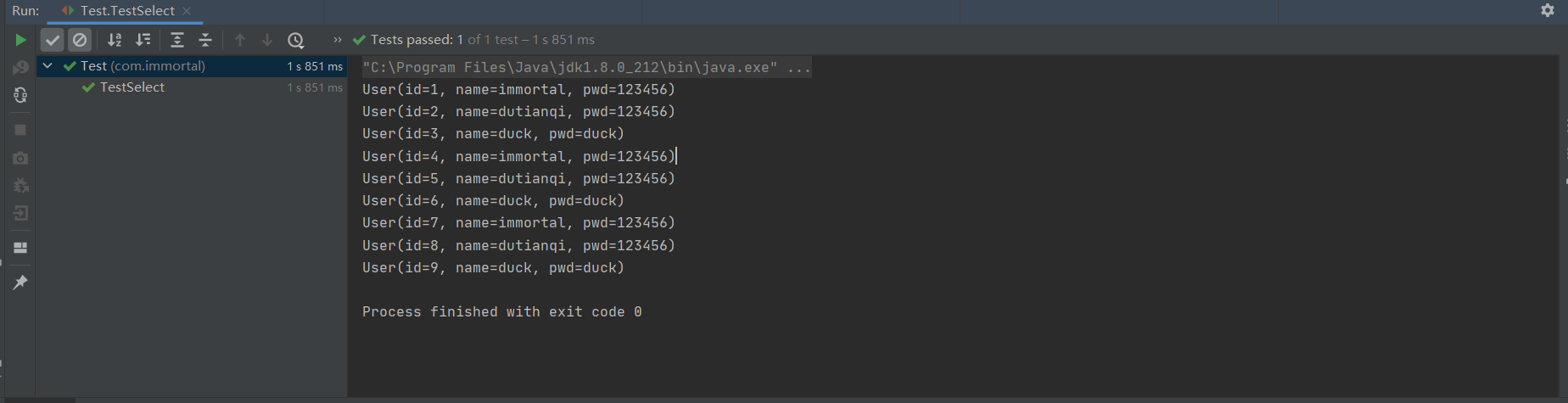
Task: Click the Expand All tests icon
Action: (176, 40)
